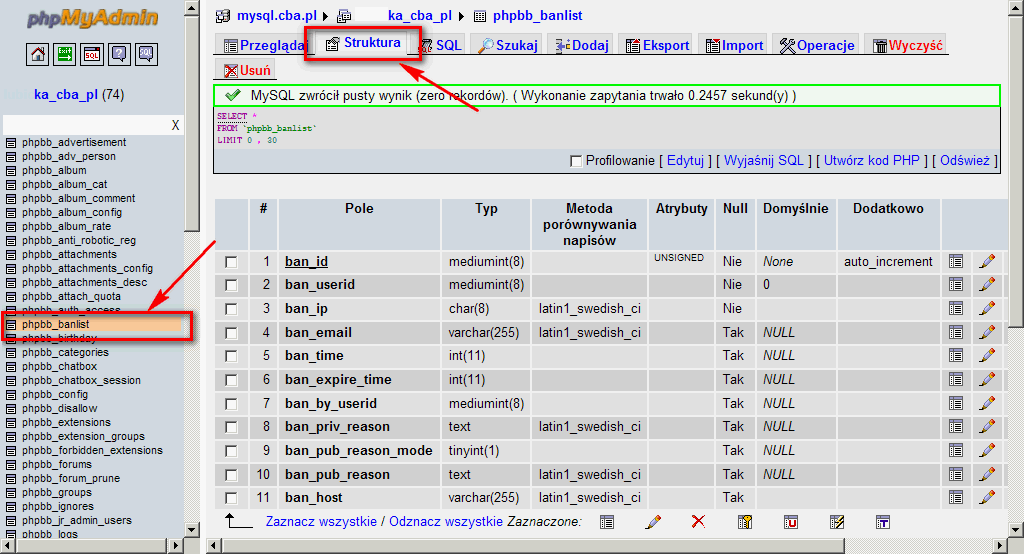Click browse values icon for ban_ip row
This screenshot has width=1024, height=554.
pos(956,308)
